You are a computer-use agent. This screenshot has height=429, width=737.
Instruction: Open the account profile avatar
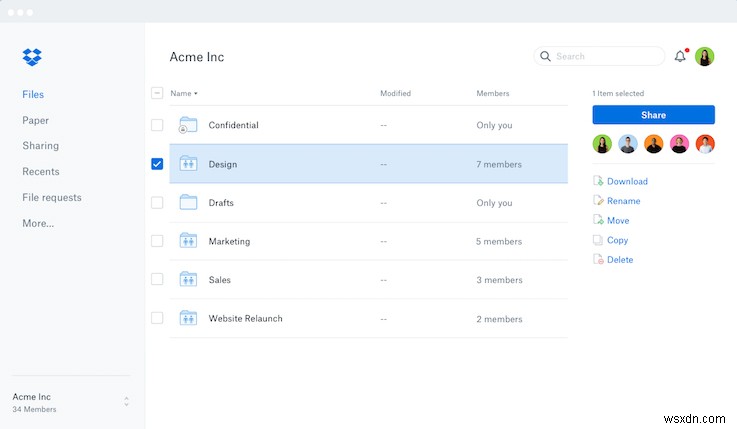pos(705,57)
